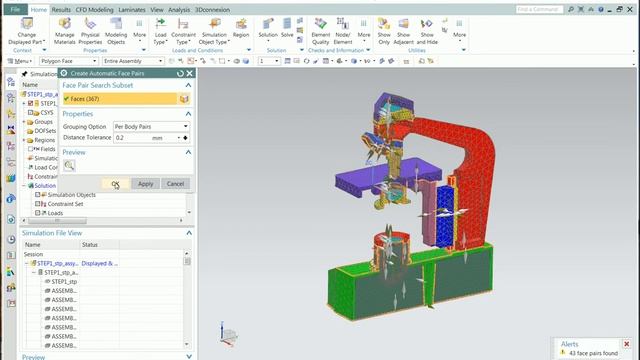Open the File menu
Screen dimensions: 640x360
(16, 9)
